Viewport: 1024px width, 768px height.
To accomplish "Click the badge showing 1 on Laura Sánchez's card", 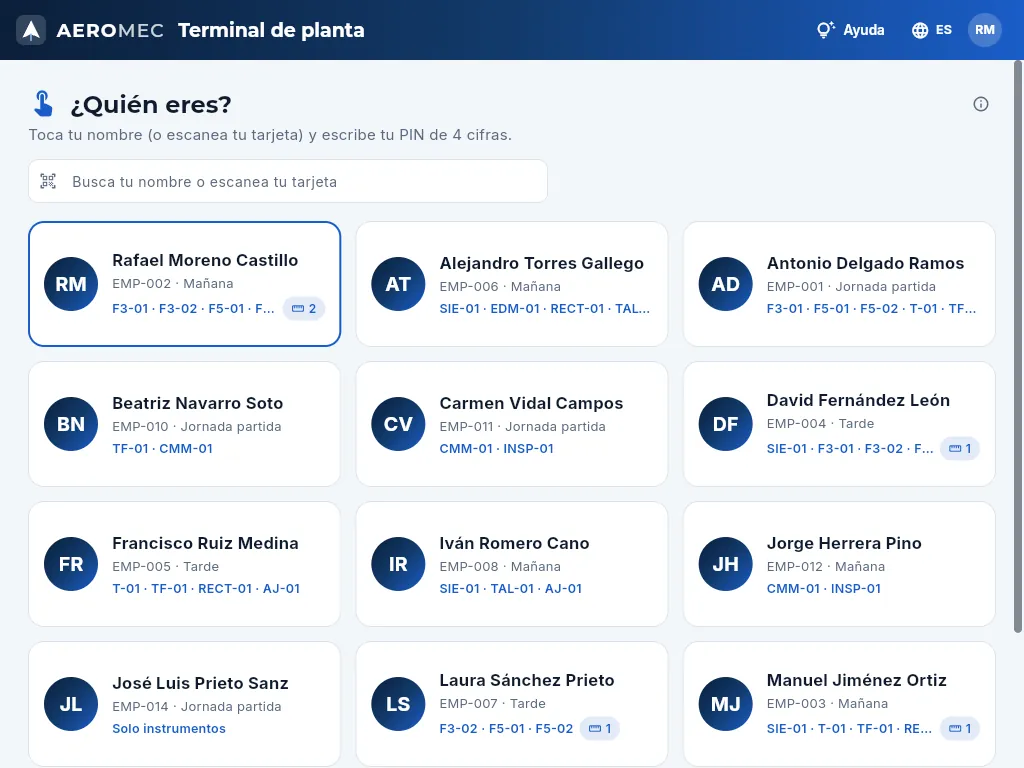I will pos(600,729).
